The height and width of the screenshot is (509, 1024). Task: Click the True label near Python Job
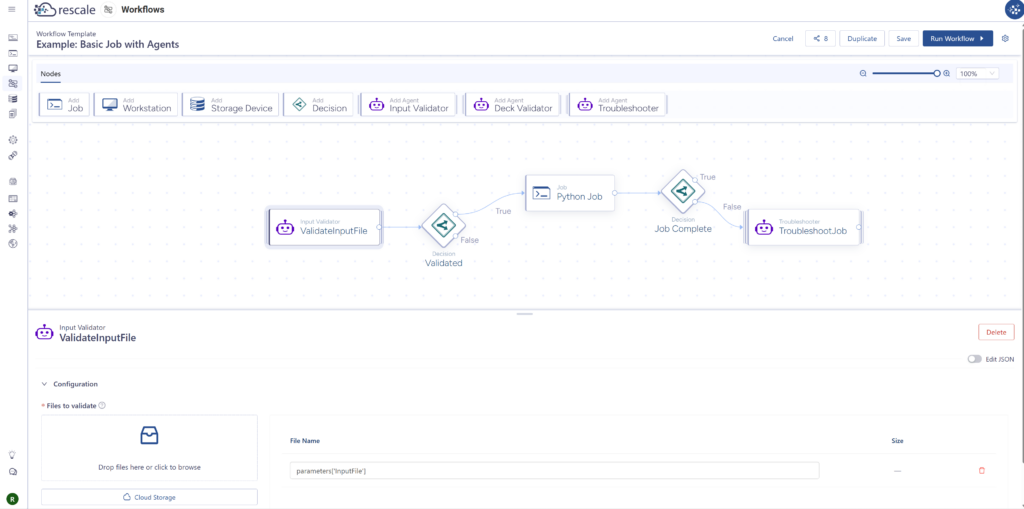point(503,211)
